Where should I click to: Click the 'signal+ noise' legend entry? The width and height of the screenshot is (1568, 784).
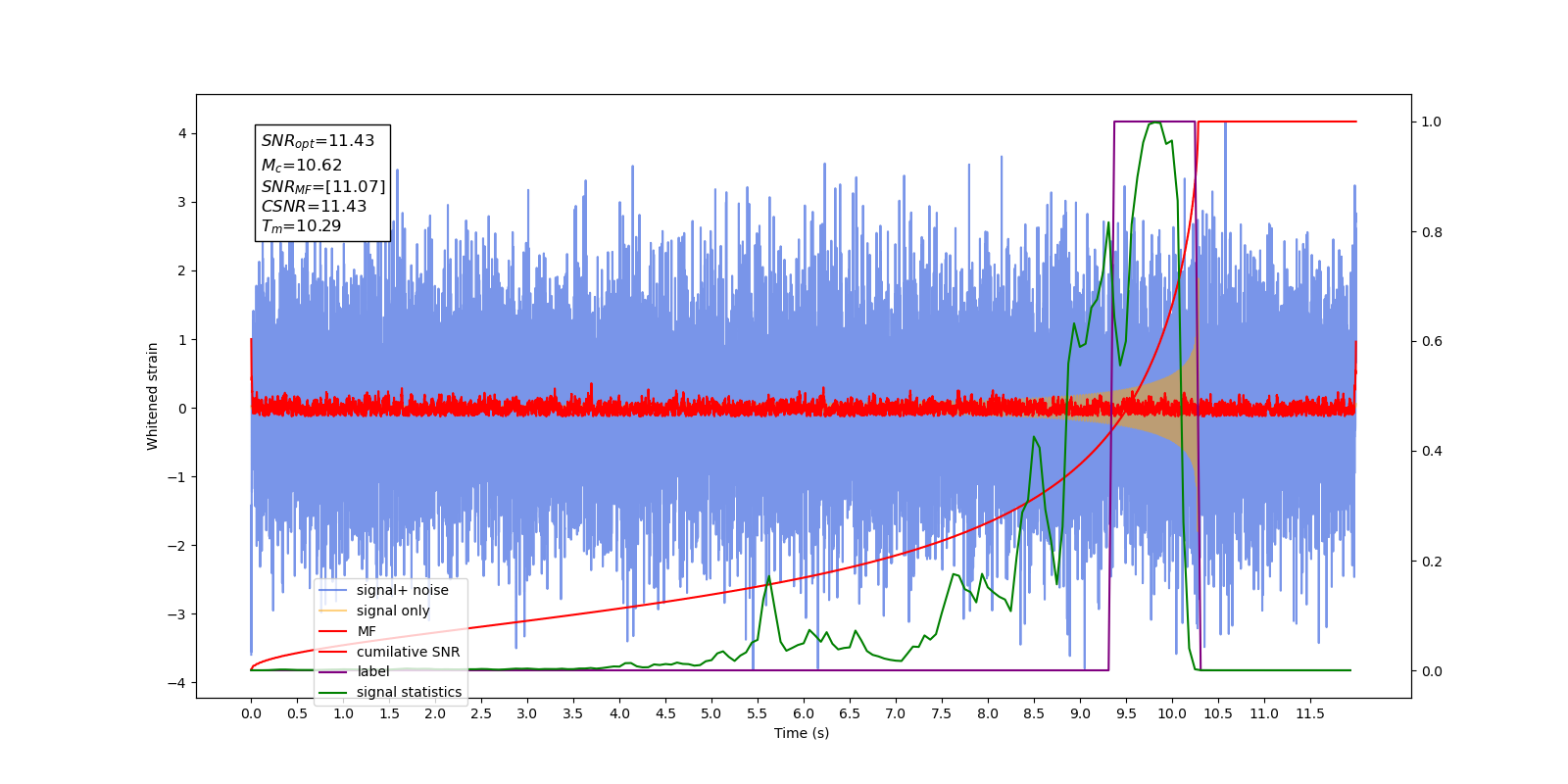pyautogui.click(x=402, y=590)
